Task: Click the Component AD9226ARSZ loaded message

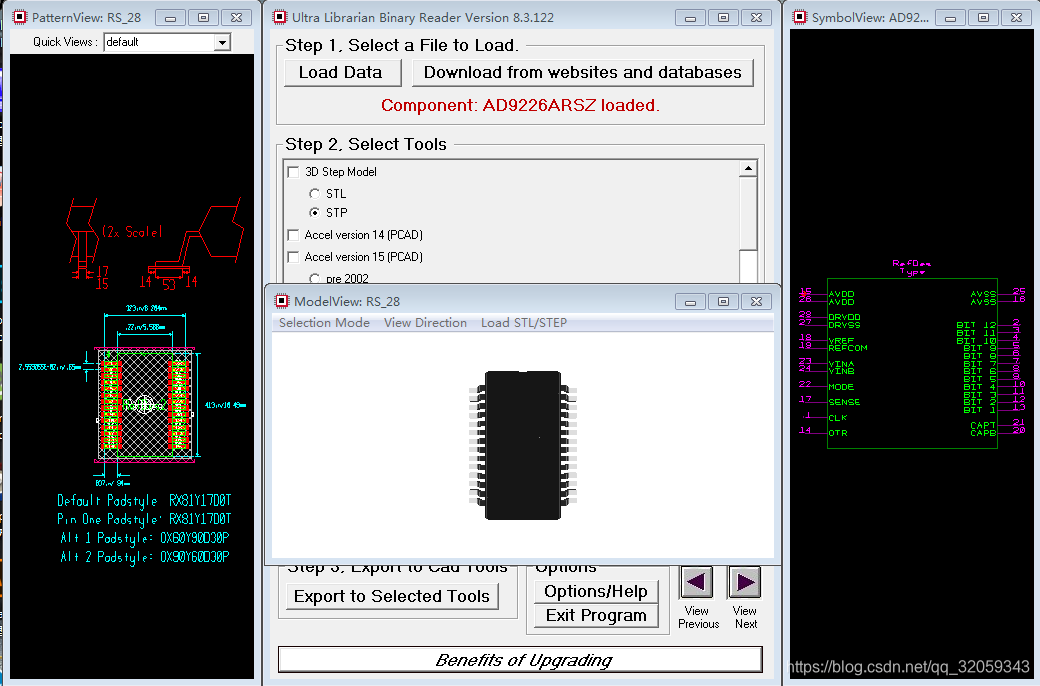Action: [x=520, y=105]
